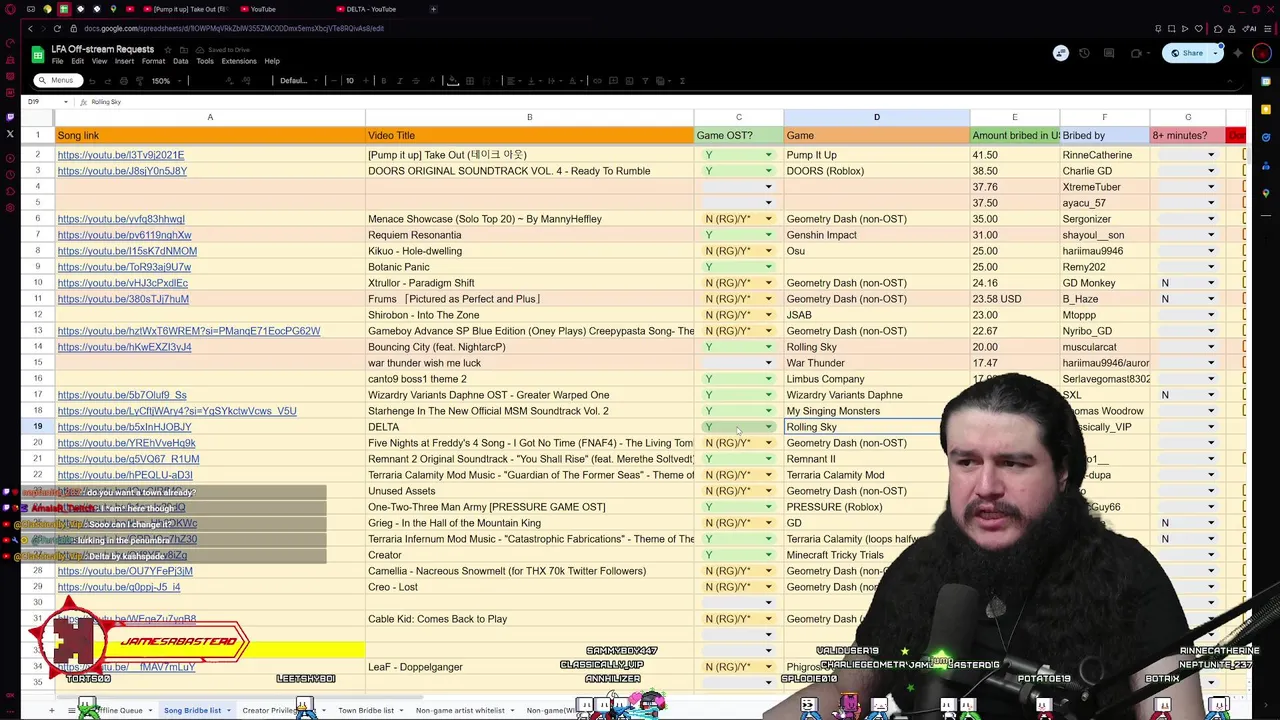1280x720 pixels.
Task: Open the File menu
Action: 58,61
